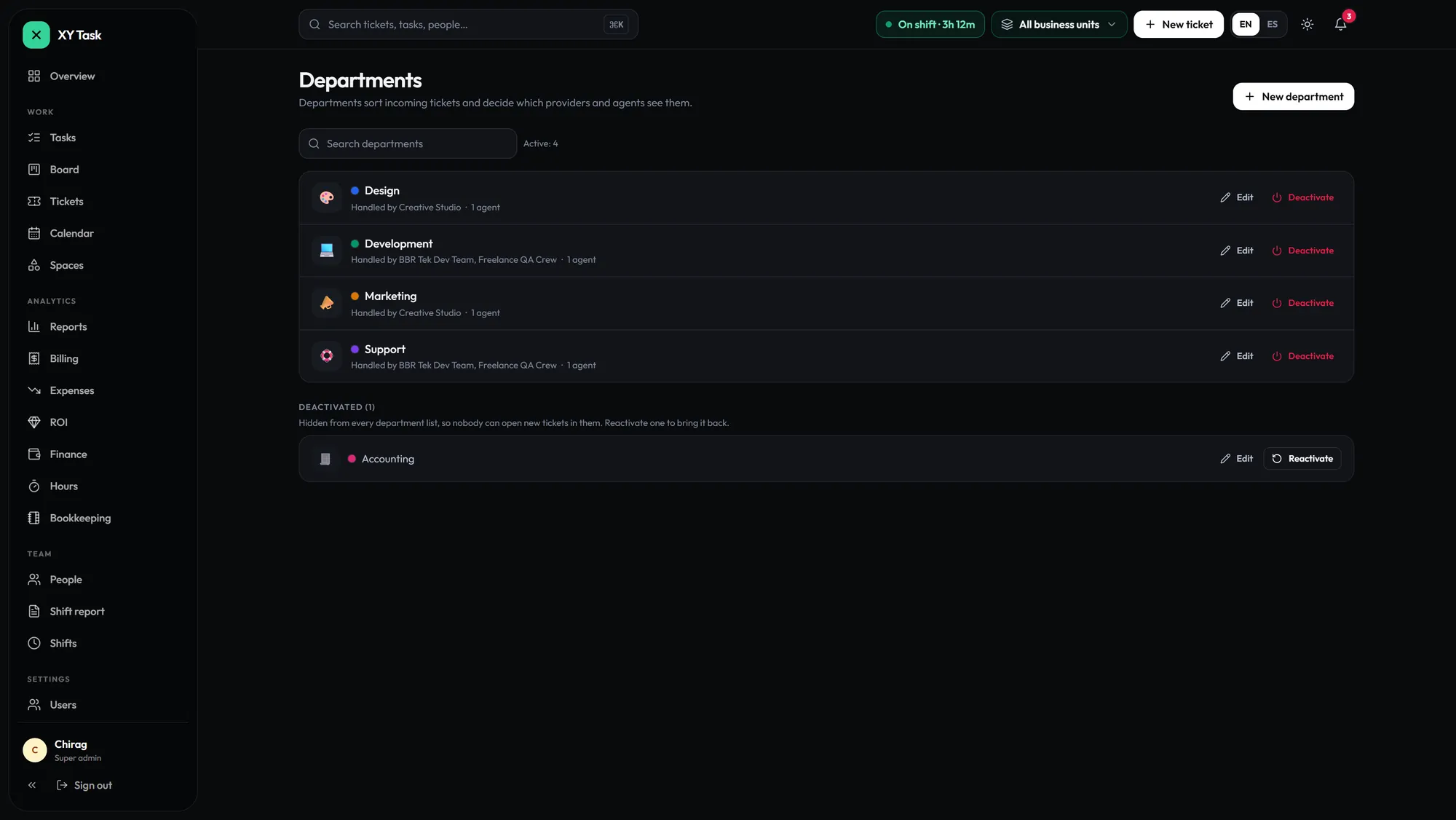Viewport: 1456px width, 820px height.
Task: Open the Calendar section
Action: click(x=102, y=234)
